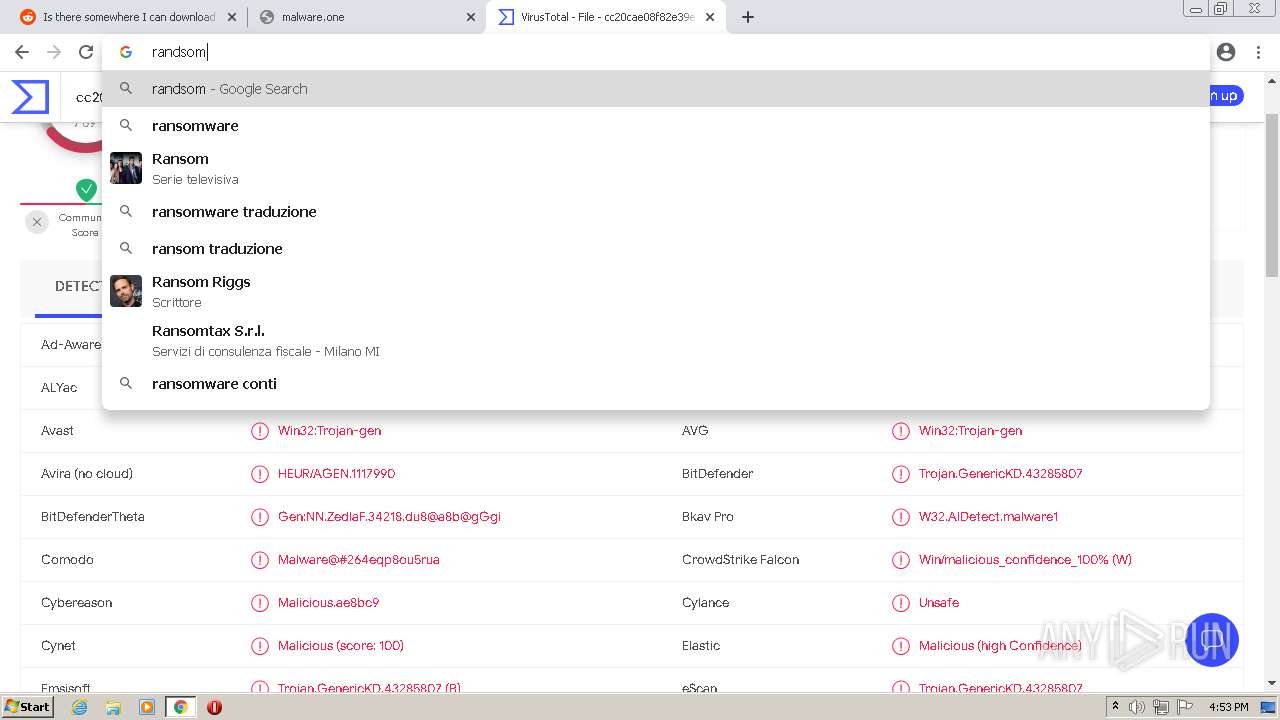Open the media player taskbar icon
Image resolution: width=1280 pixels, height=720 pixels.
coord(147,707)
